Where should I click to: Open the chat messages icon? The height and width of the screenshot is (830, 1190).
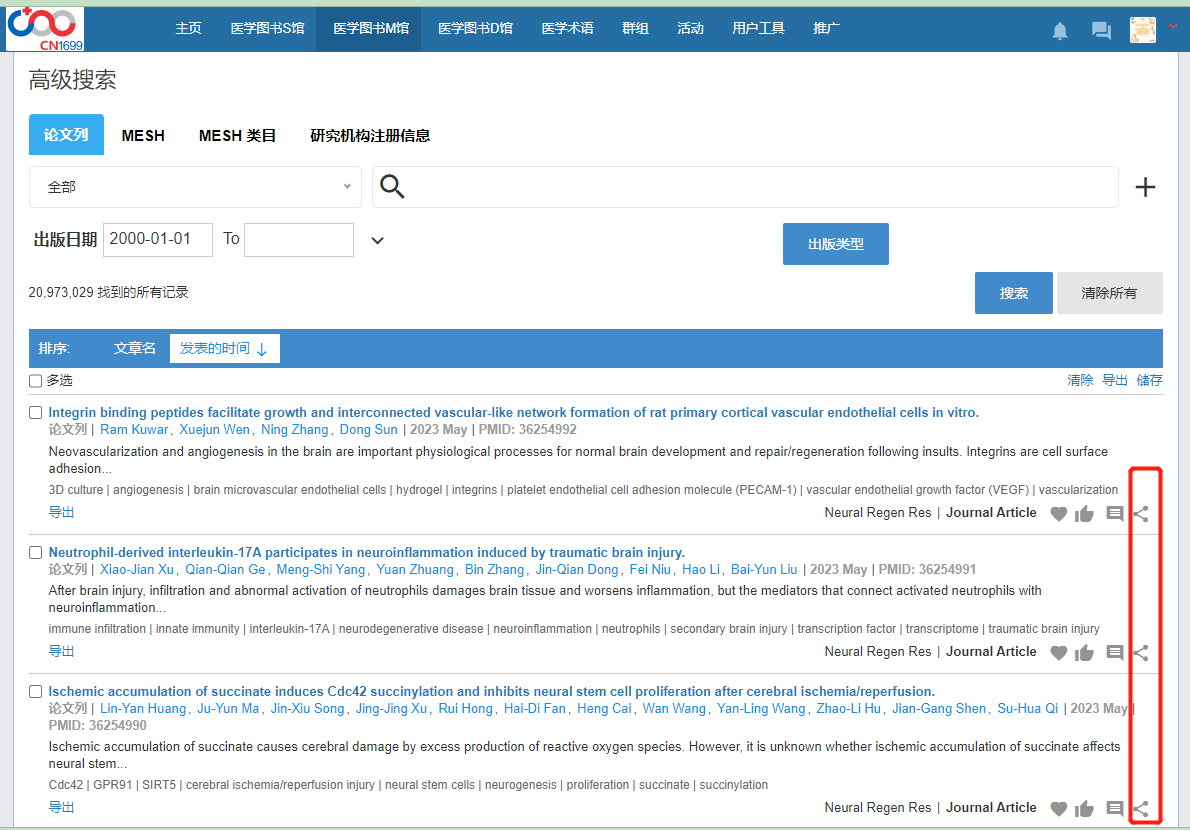[x=1101, y=31]
